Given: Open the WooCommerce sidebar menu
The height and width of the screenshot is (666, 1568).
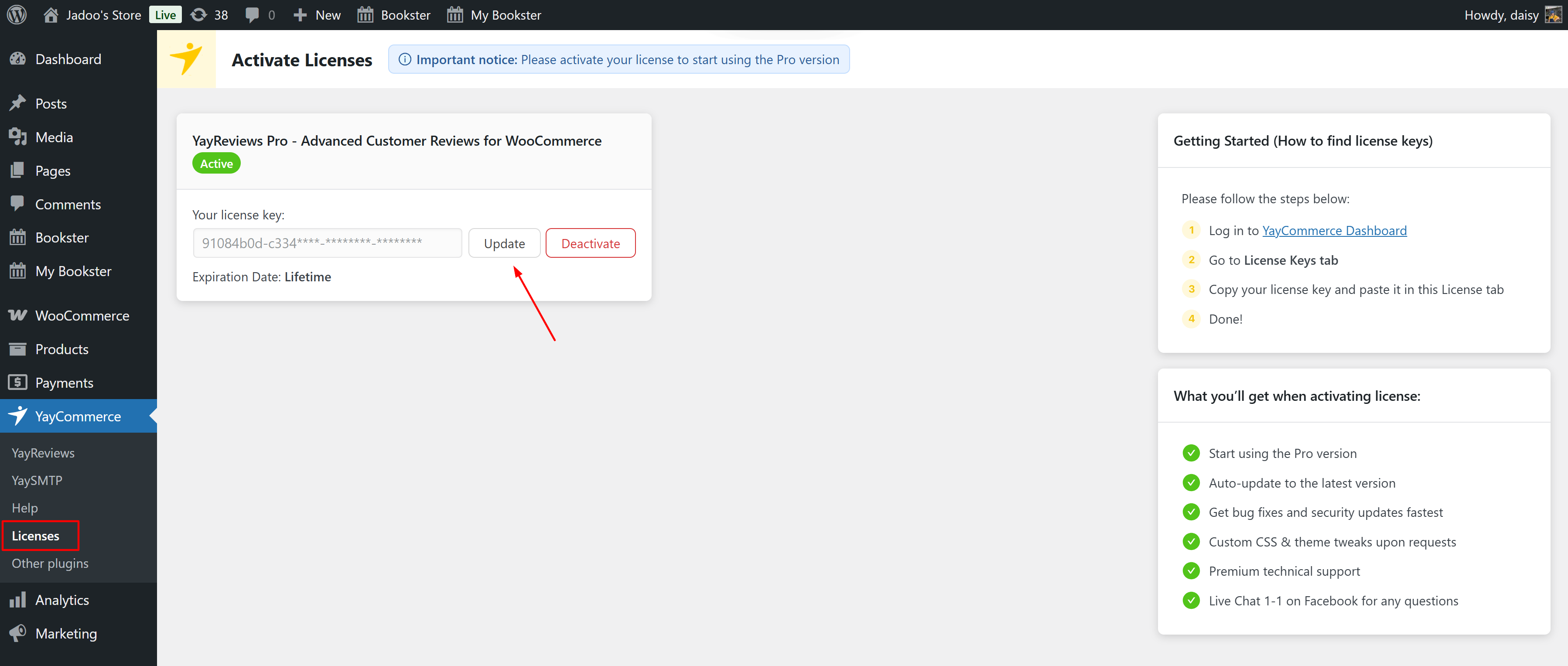Looking at the screenshot, I should click(x=82, y=315).
